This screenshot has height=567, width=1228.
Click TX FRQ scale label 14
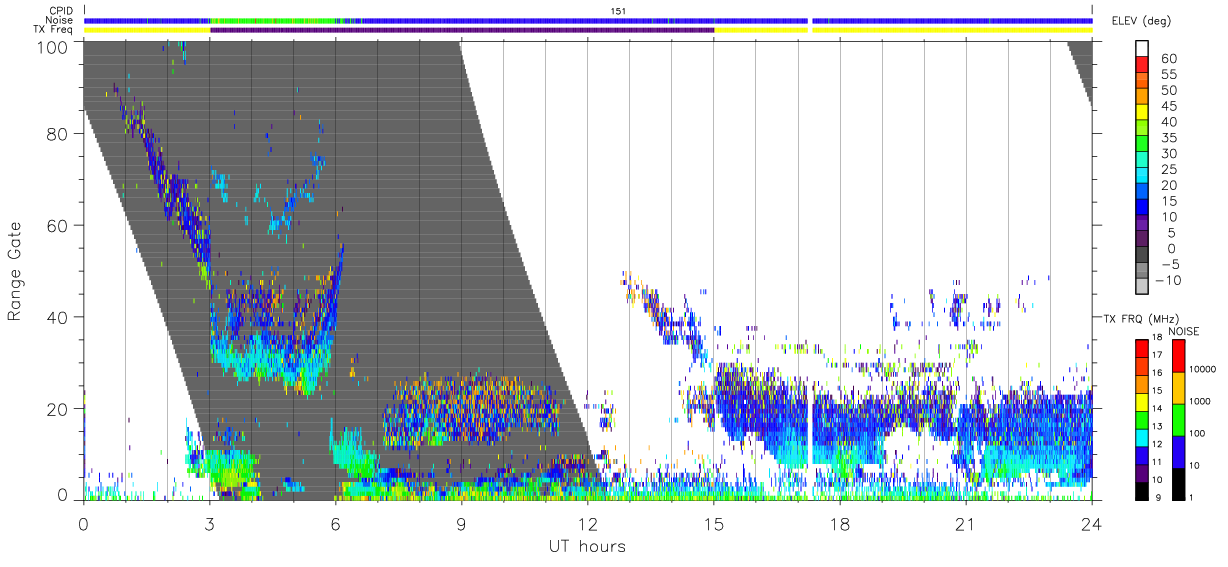pyautogui.click(x=1155, y=408)
